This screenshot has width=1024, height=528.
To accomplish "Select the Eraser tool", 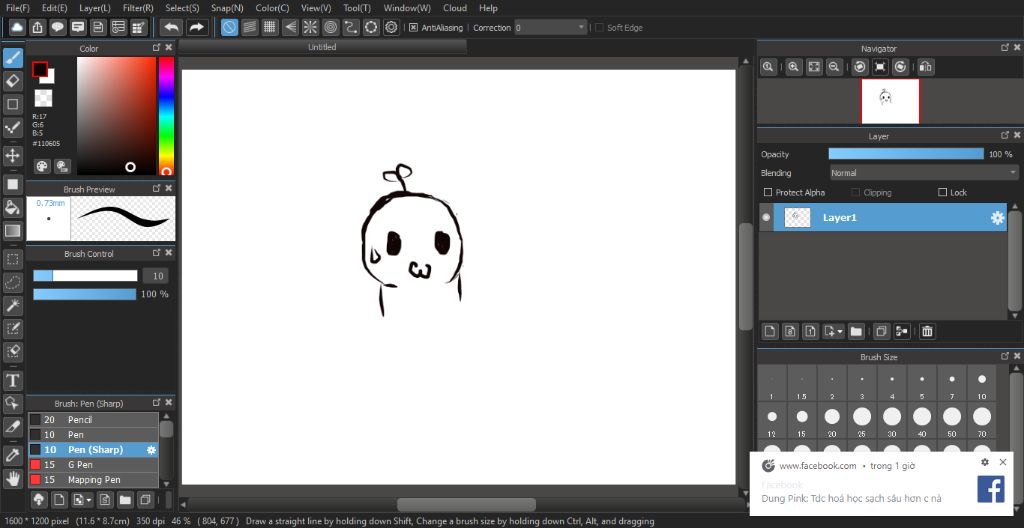I will click(x=12, y=81).
